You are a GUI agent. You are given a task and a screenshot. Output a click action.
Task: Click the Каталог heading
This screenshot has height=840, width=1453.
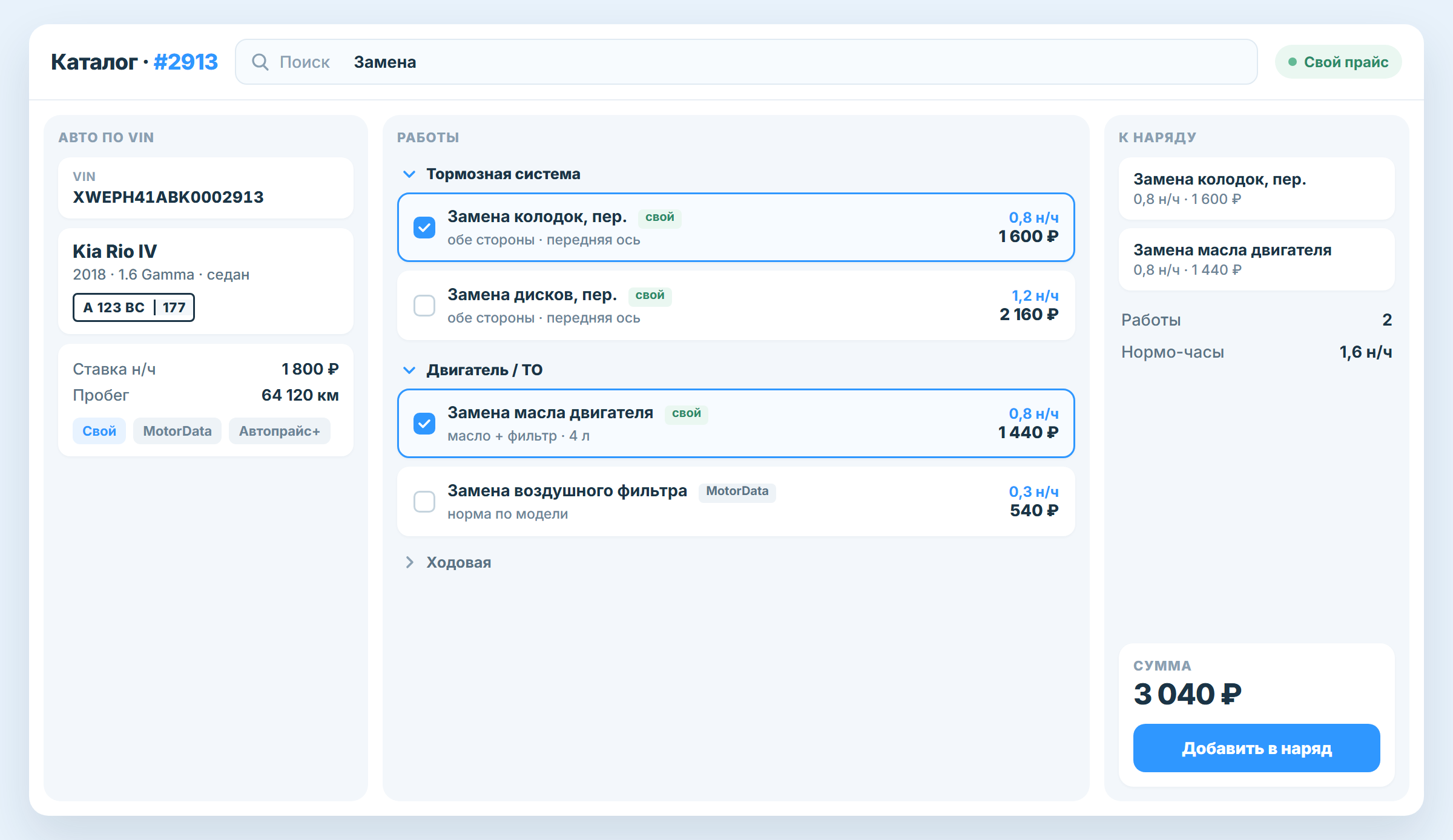pyautogui.click(x=94, y=62)
